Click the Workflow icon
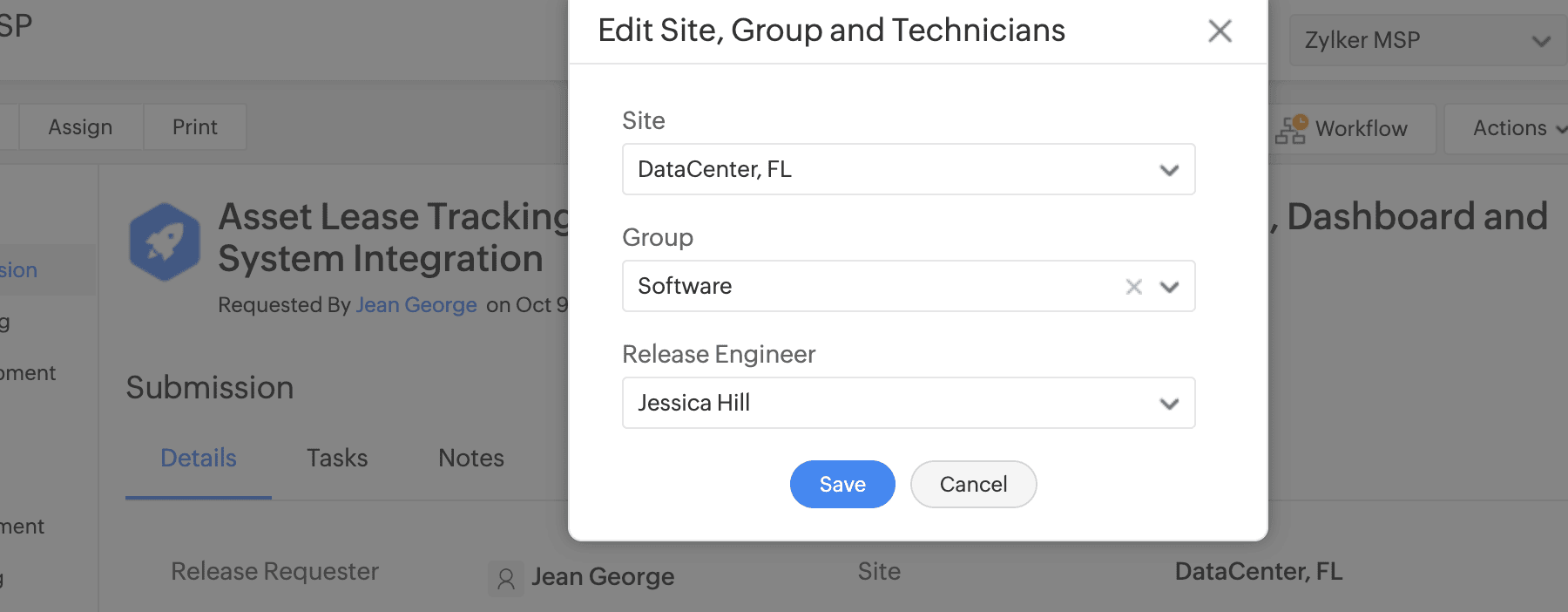 [1291, 129]
